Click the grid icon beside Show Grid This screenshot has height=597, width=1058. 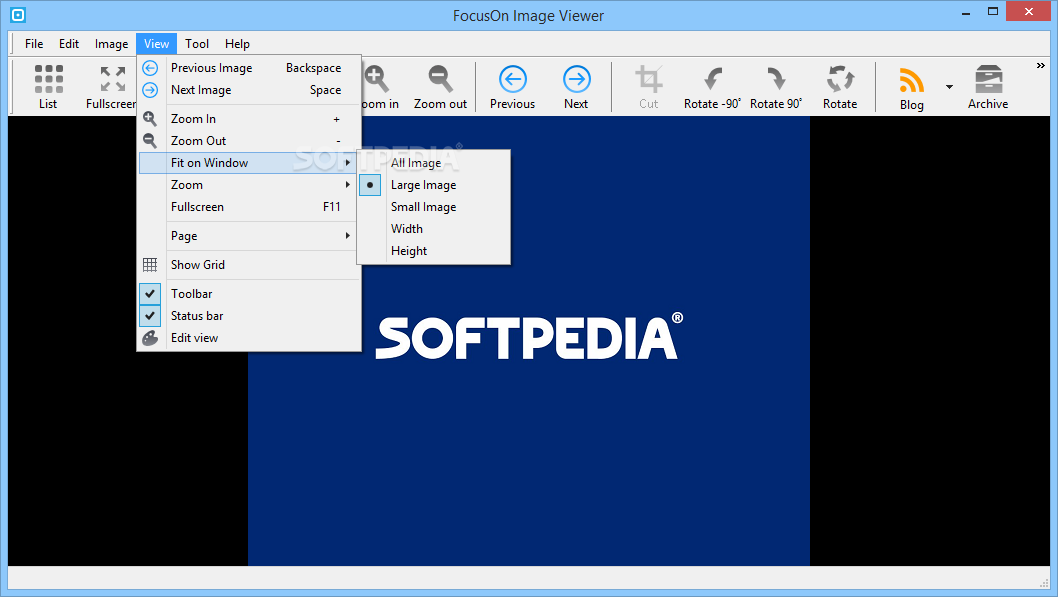150,264
